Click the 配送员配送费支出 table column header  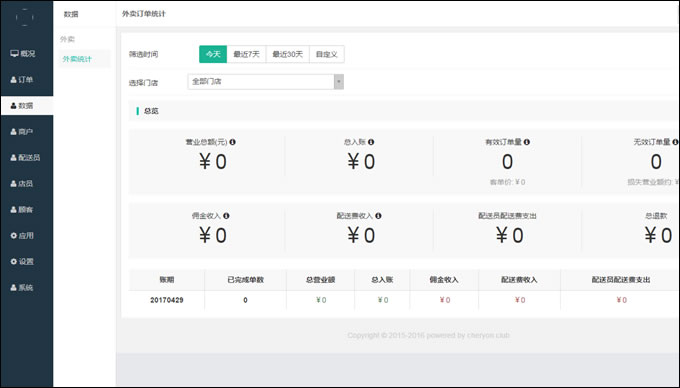coord(621,280)
